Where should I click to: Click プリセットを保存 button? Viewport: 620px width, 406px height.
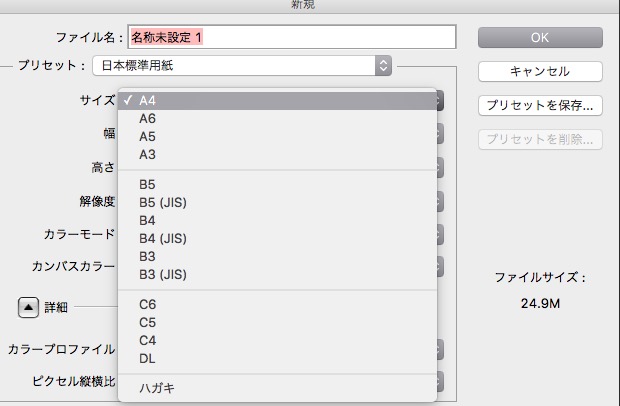540,105
